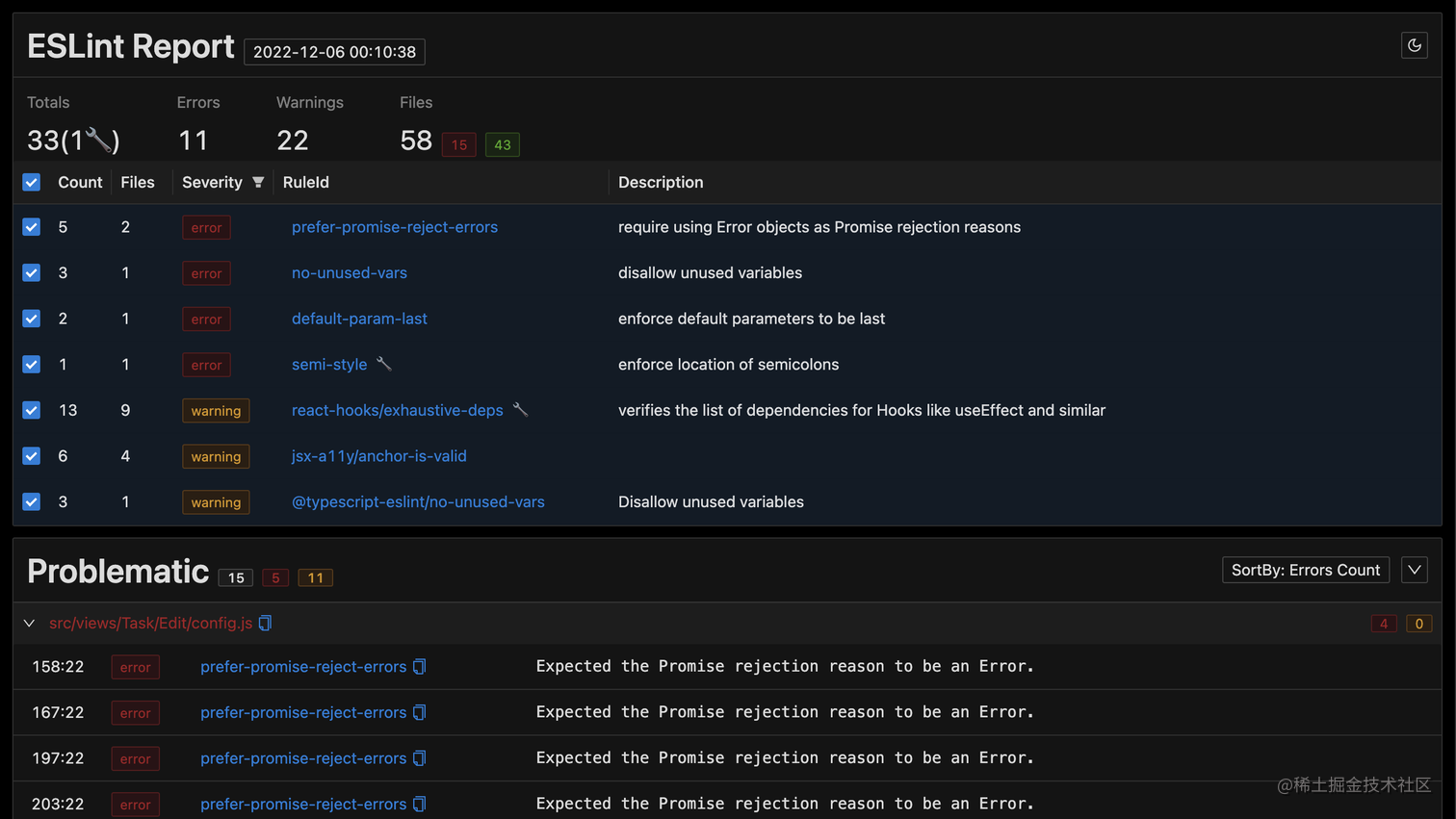Click the wrench fix icon beside semi-style
The width and height of the screenshot is (1456, 819).
tap(384, 362)
